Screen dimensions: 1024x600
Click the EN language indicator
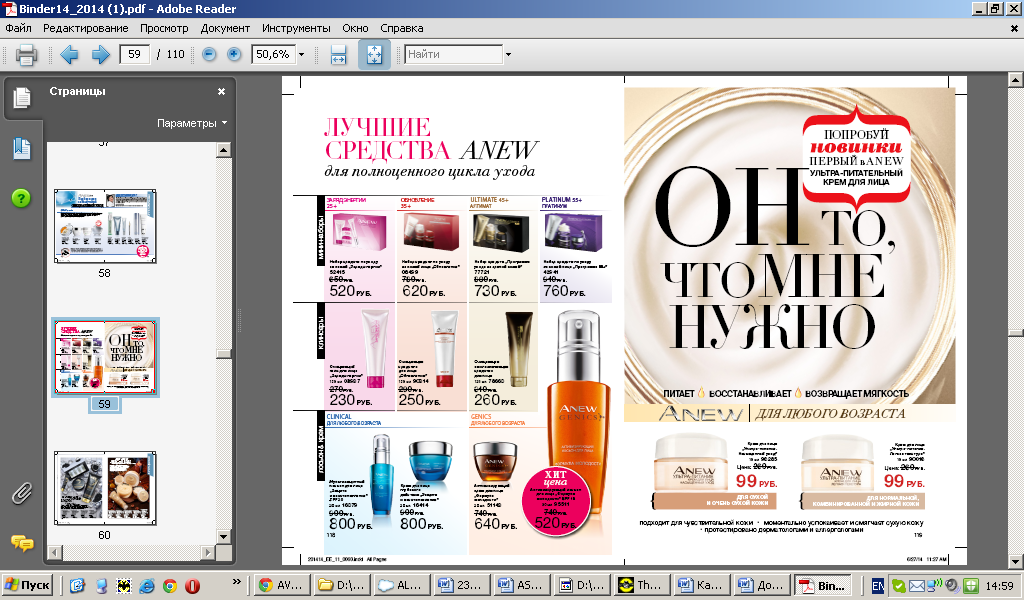point(878,586)
